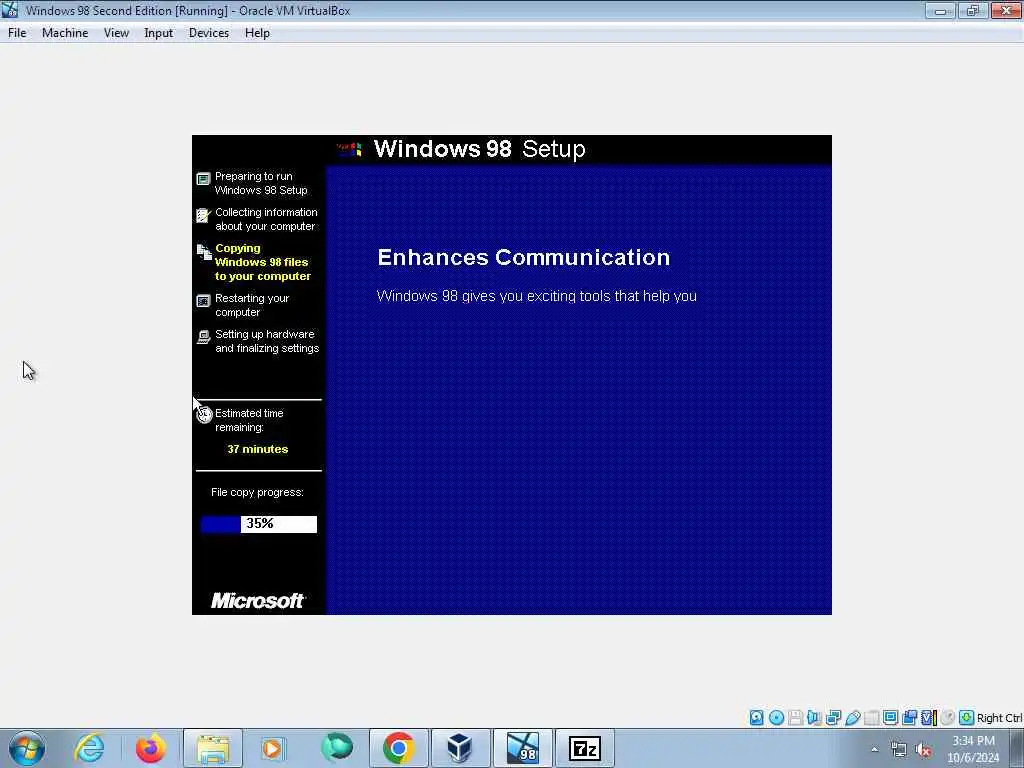Click the VirtualBox window title icon
Screen dimensions: 1024x768
coord(10,10)
